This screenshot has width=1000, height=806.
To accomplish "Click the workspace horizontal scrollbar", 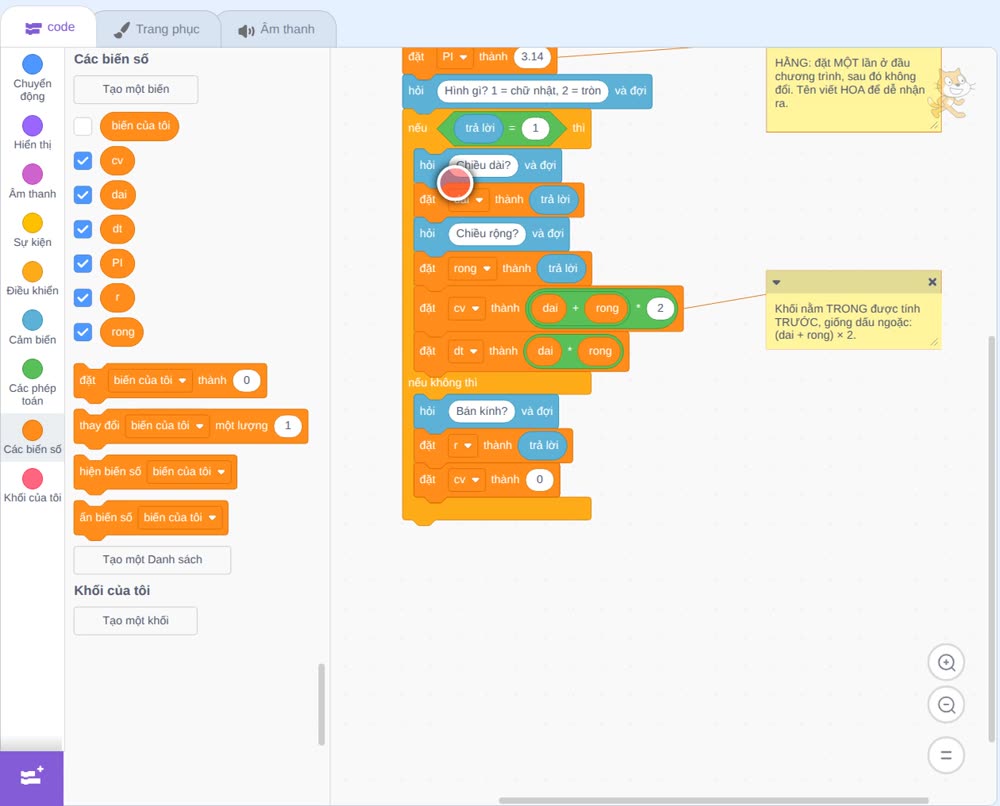I will pos(713,800).
